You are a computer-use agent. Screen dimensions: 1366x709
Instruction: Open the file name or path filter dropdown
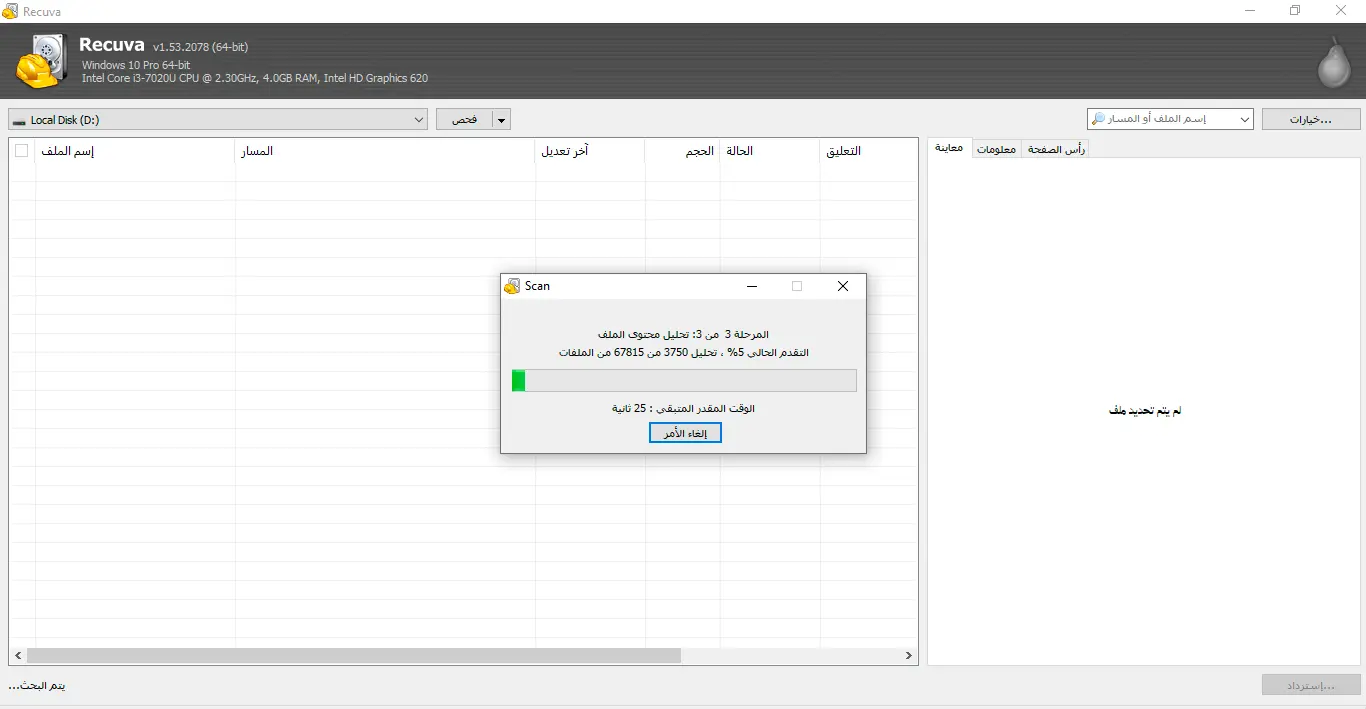(1244, 120)
